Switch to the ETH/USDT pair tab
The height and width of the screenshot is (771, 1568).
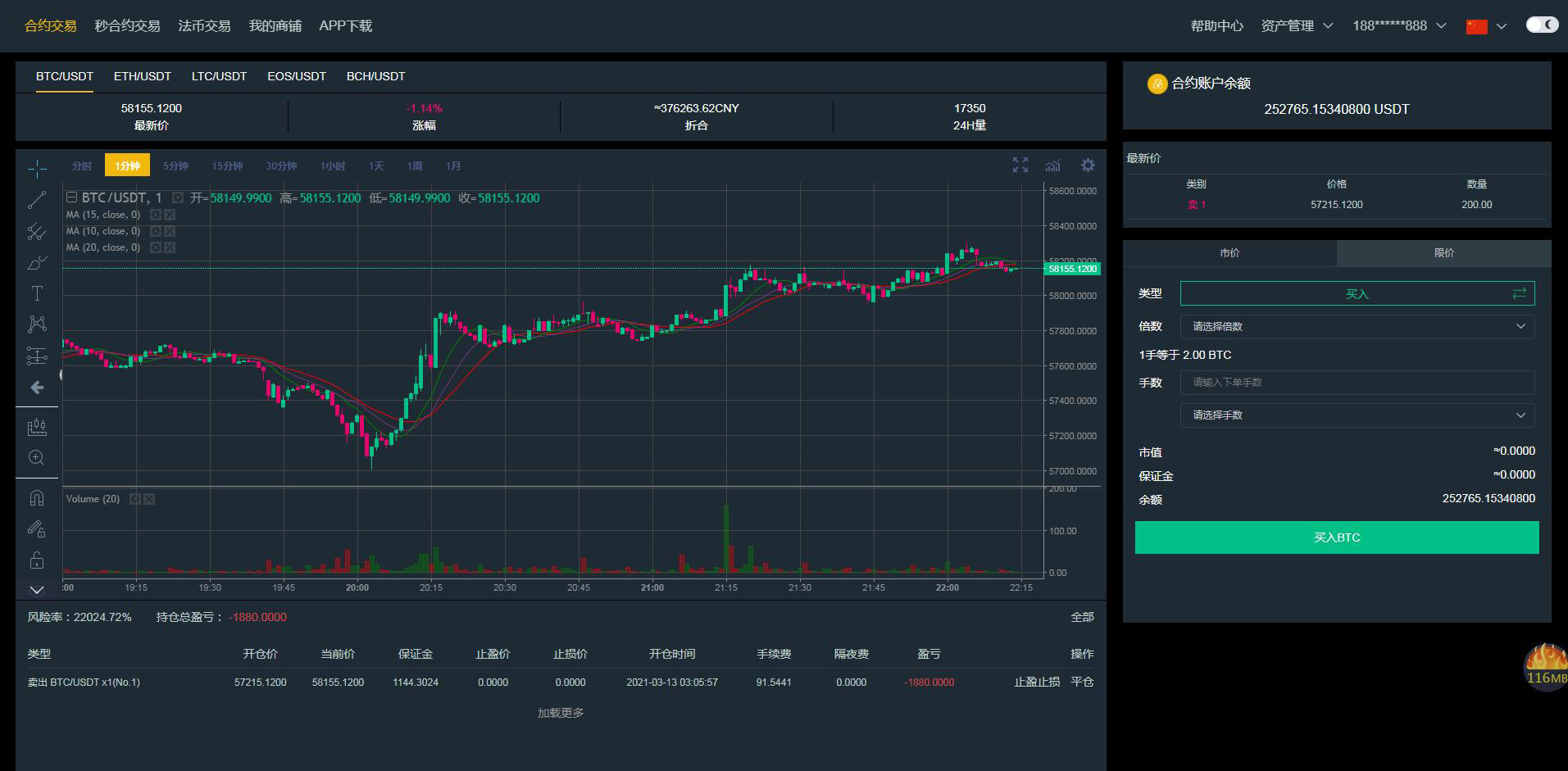click(x=143, y=76)
